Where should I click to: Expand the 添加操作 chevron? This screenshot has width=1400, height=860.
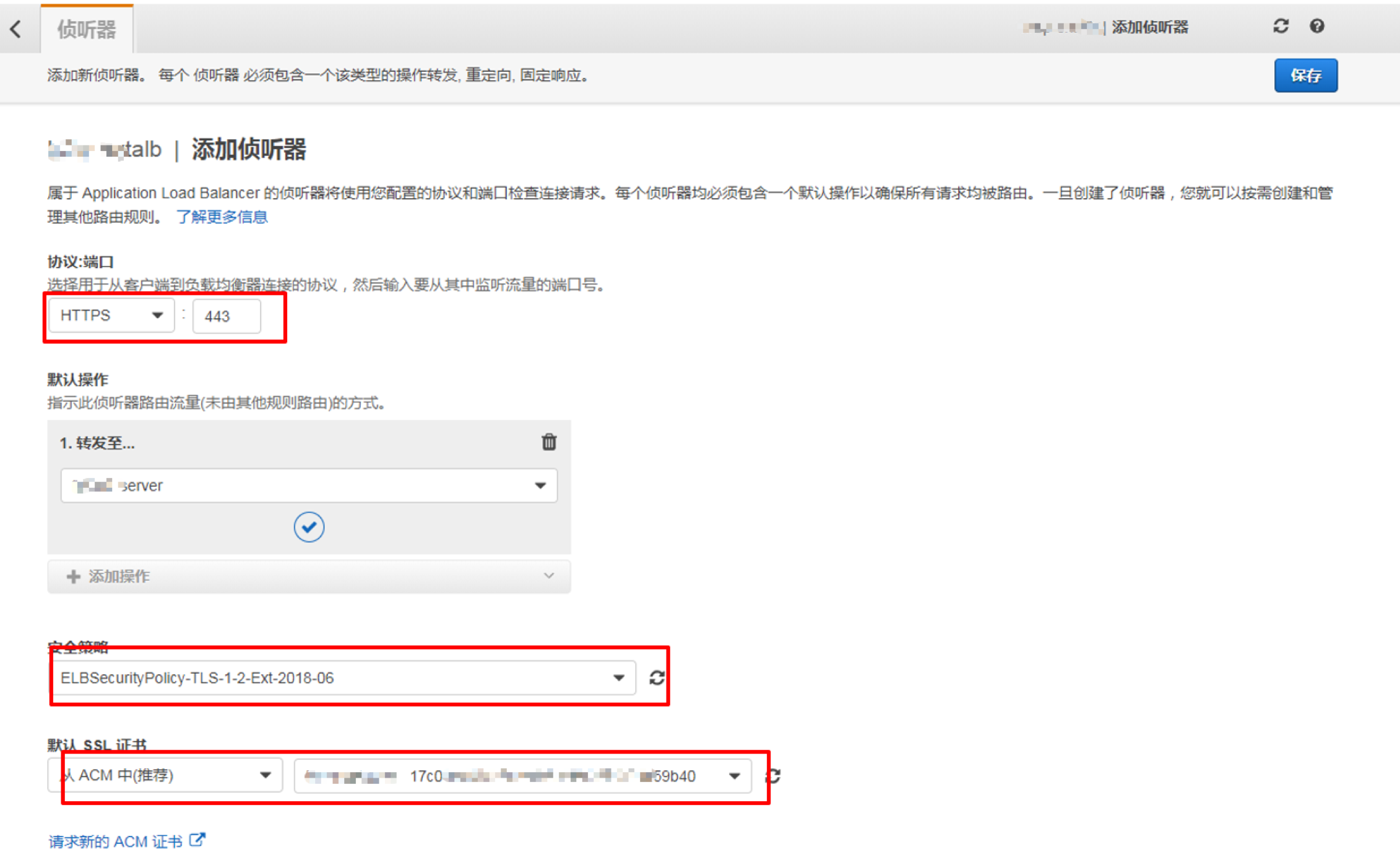coord(548,576)
